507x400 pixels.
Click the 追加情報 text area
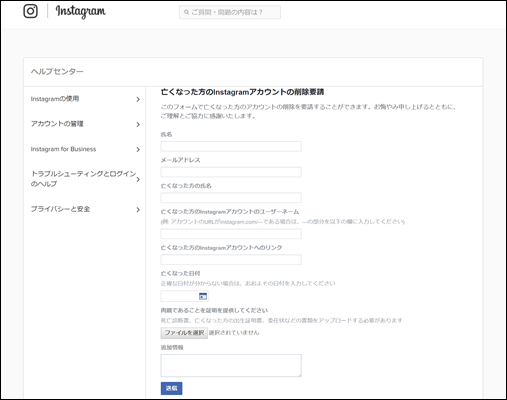(x=231, y=365)
